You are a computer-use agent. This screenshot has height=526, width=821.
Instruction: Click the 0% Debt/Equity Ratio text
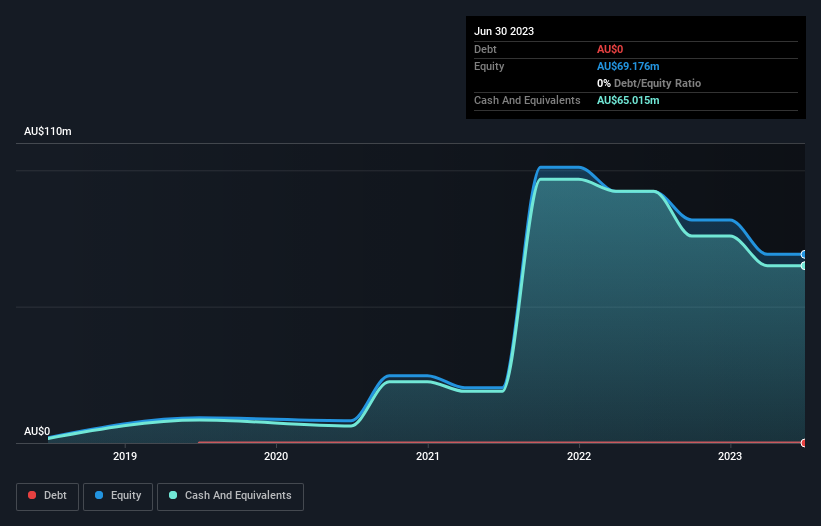(649, 83)
